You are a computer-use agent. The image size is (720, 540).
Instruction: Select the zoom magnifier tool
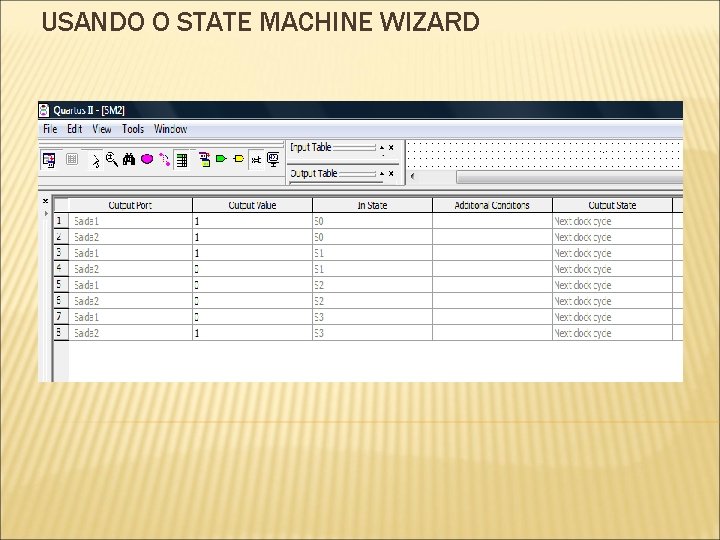pyautogui.click(x=112, y=159)
